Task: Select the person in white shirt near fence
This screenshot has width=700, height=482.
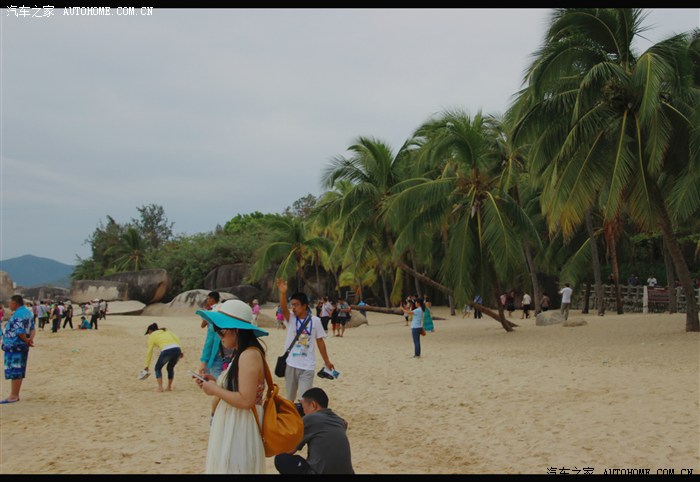Action: tap(566, 299)
